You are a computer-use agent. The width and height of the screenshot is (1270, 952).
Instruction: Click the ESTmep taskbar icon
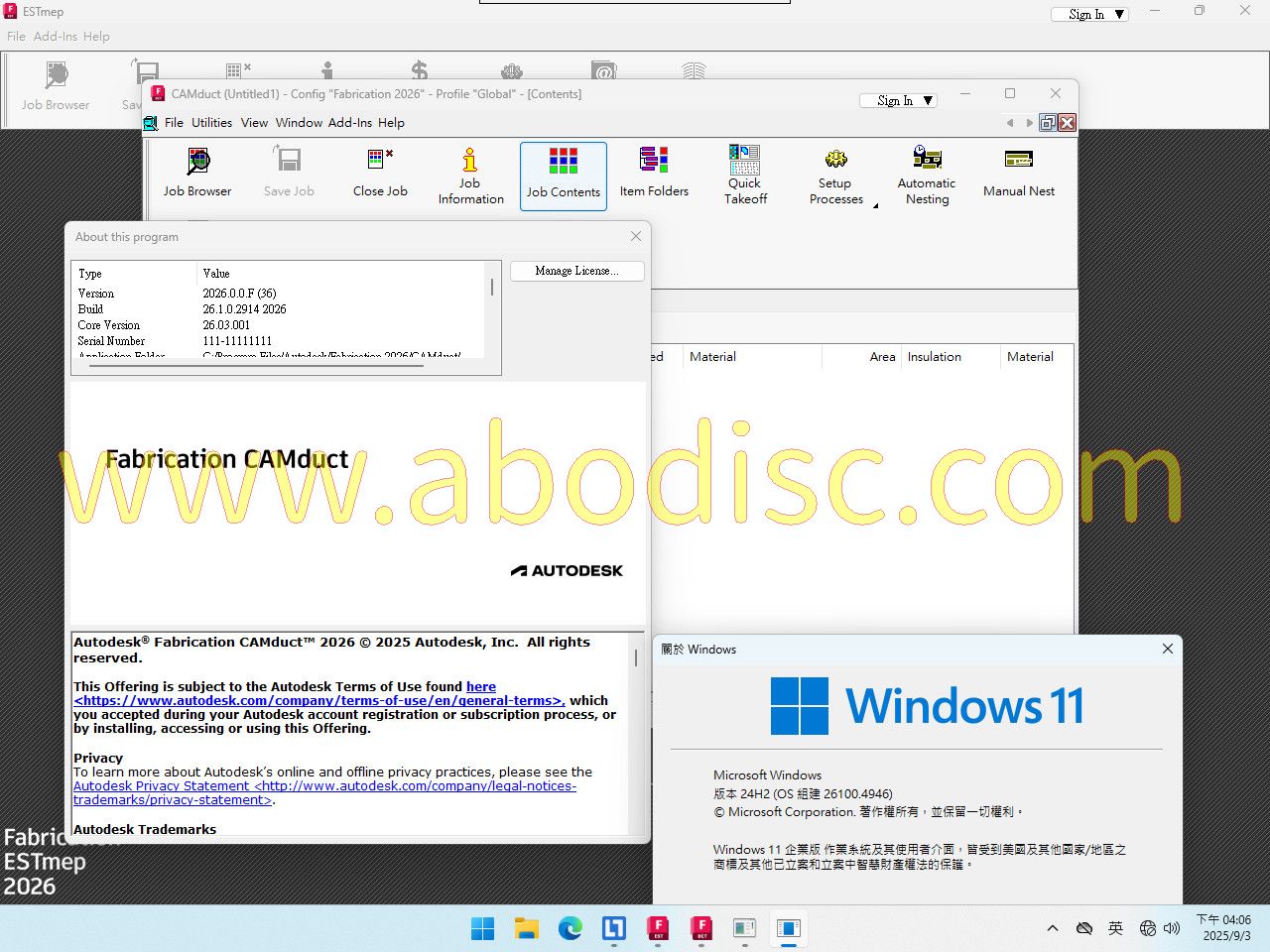coord(658,928)
